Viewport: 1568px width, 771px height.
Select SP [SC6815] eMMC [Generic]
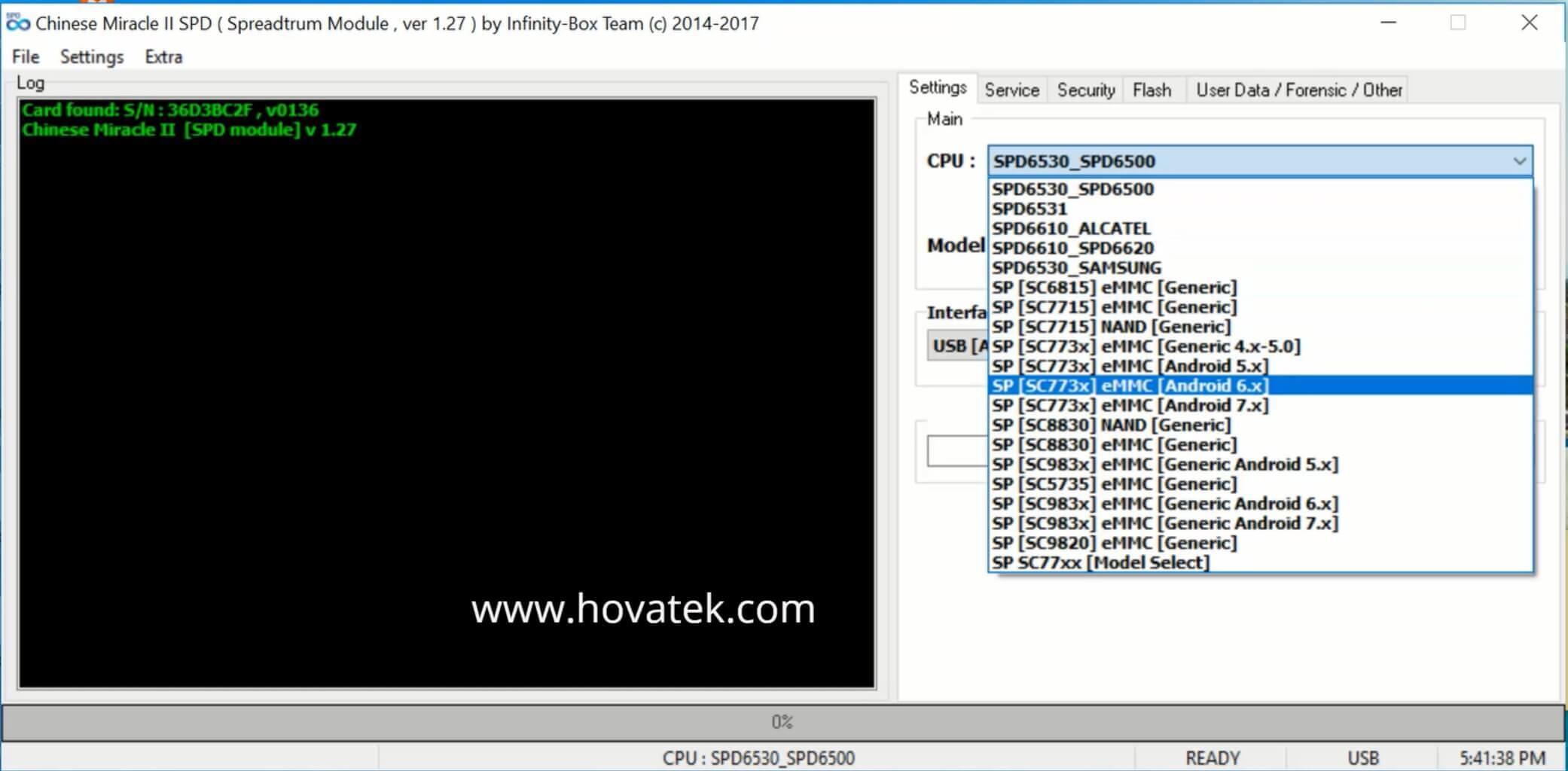[1260, 287]
